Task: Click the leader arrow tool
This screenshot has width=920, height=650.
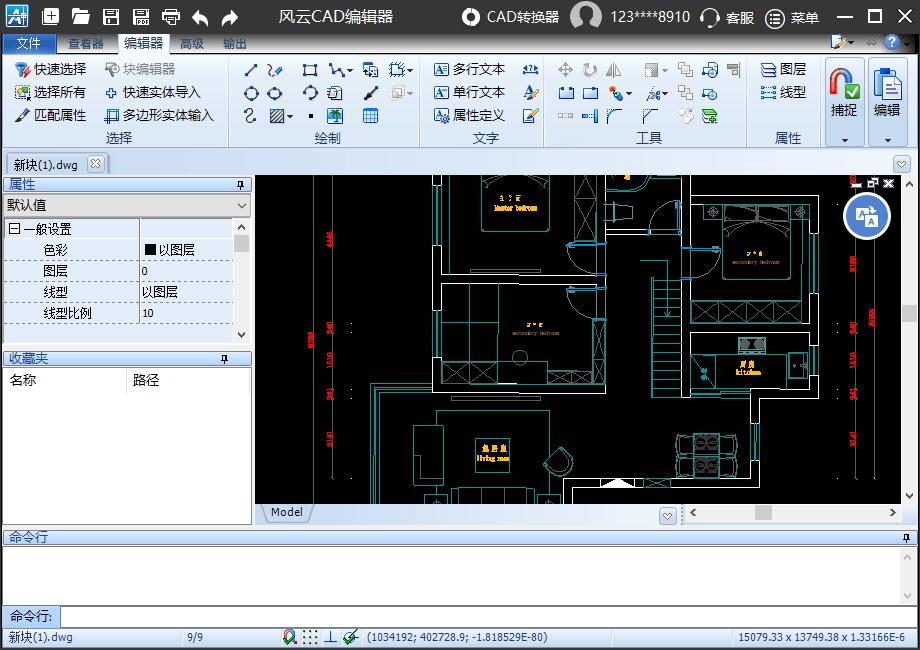Action: pyautogui.click(x=370, y=93)
